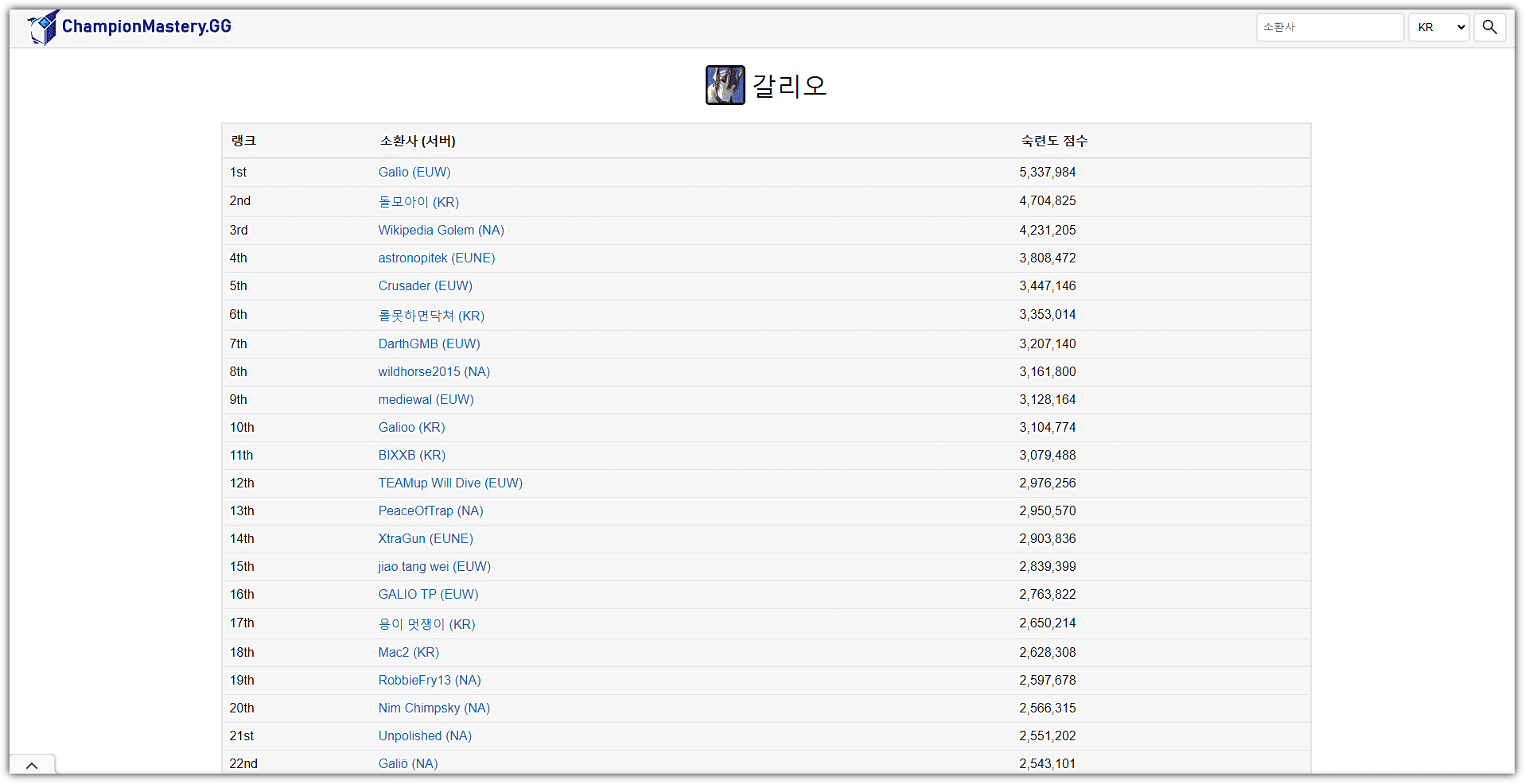The height and width of the screenshot is (784, 1525).
Task: Select mastery score 2,551,202
Action: 1048,735
